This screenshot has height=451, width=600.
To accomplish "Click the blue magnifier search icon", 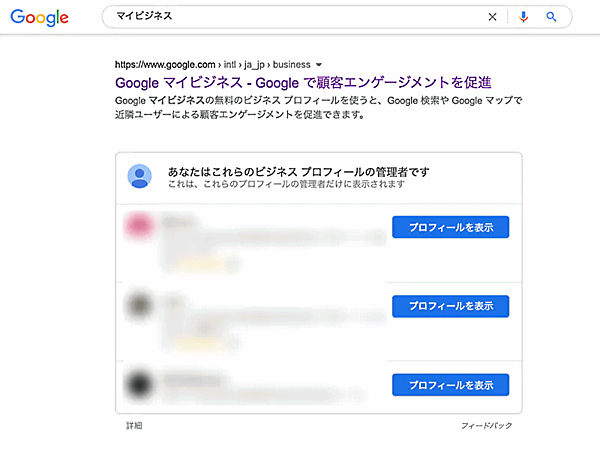I will point(551,17).
